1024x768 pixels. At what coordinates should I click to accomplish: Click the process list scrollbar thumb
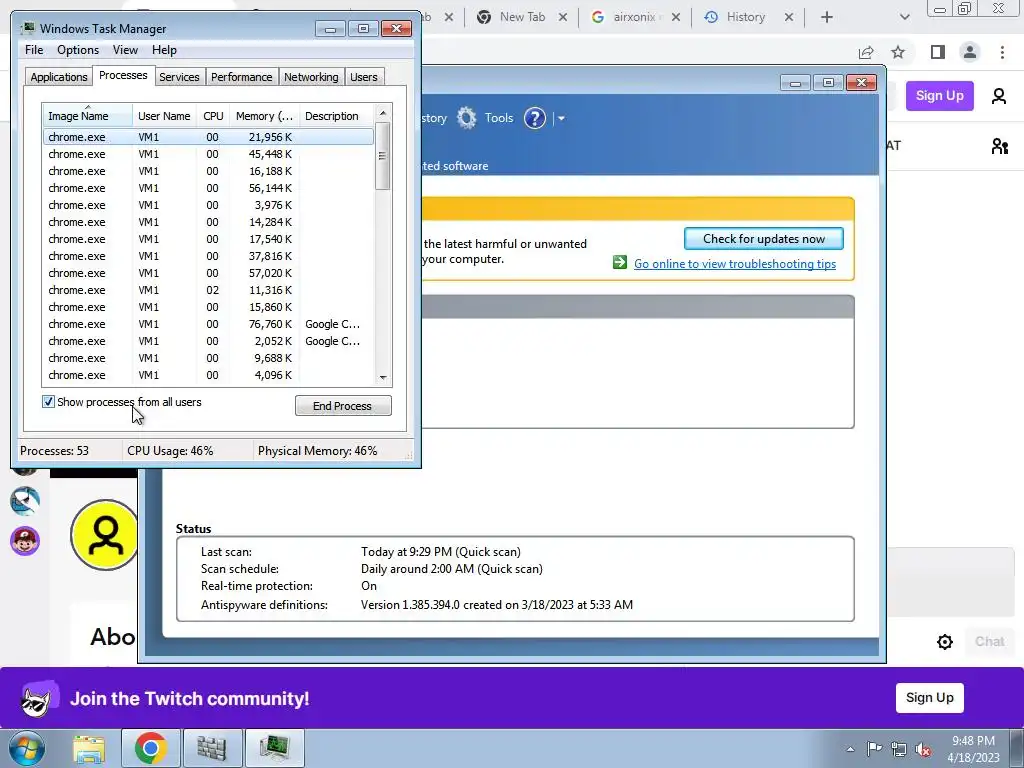point(383,156)
